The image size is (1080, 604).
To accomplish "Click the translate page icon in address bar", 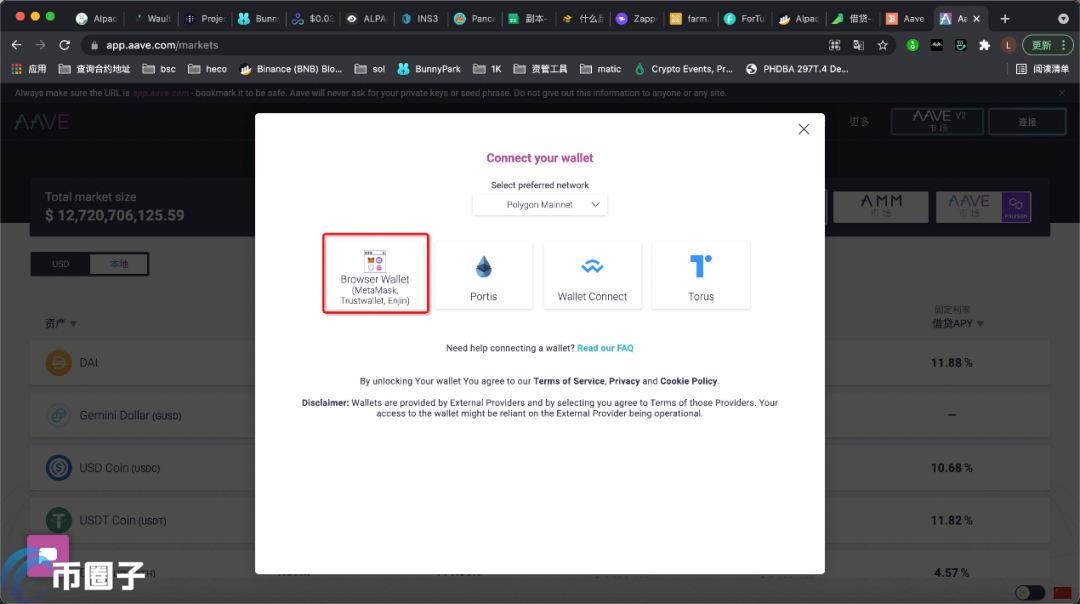I will [858, 45].
